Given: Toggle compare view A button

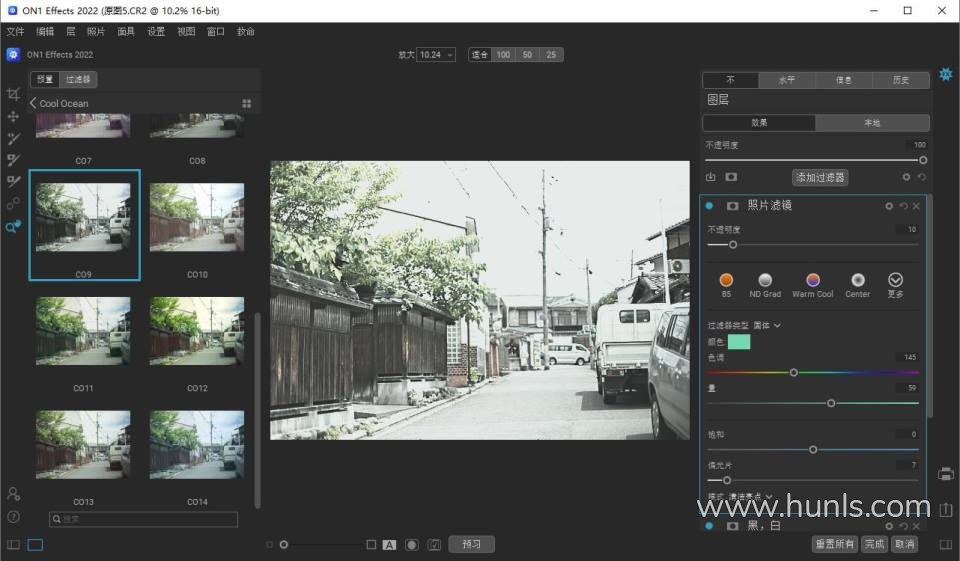Looking at the screenshot, I should (x=389, y=544).
